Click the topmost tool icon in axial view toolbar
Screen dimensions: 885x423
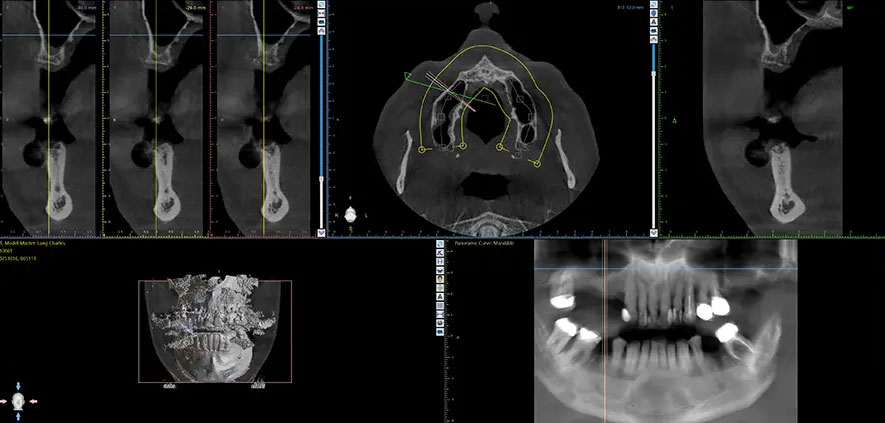coord(654,5)
